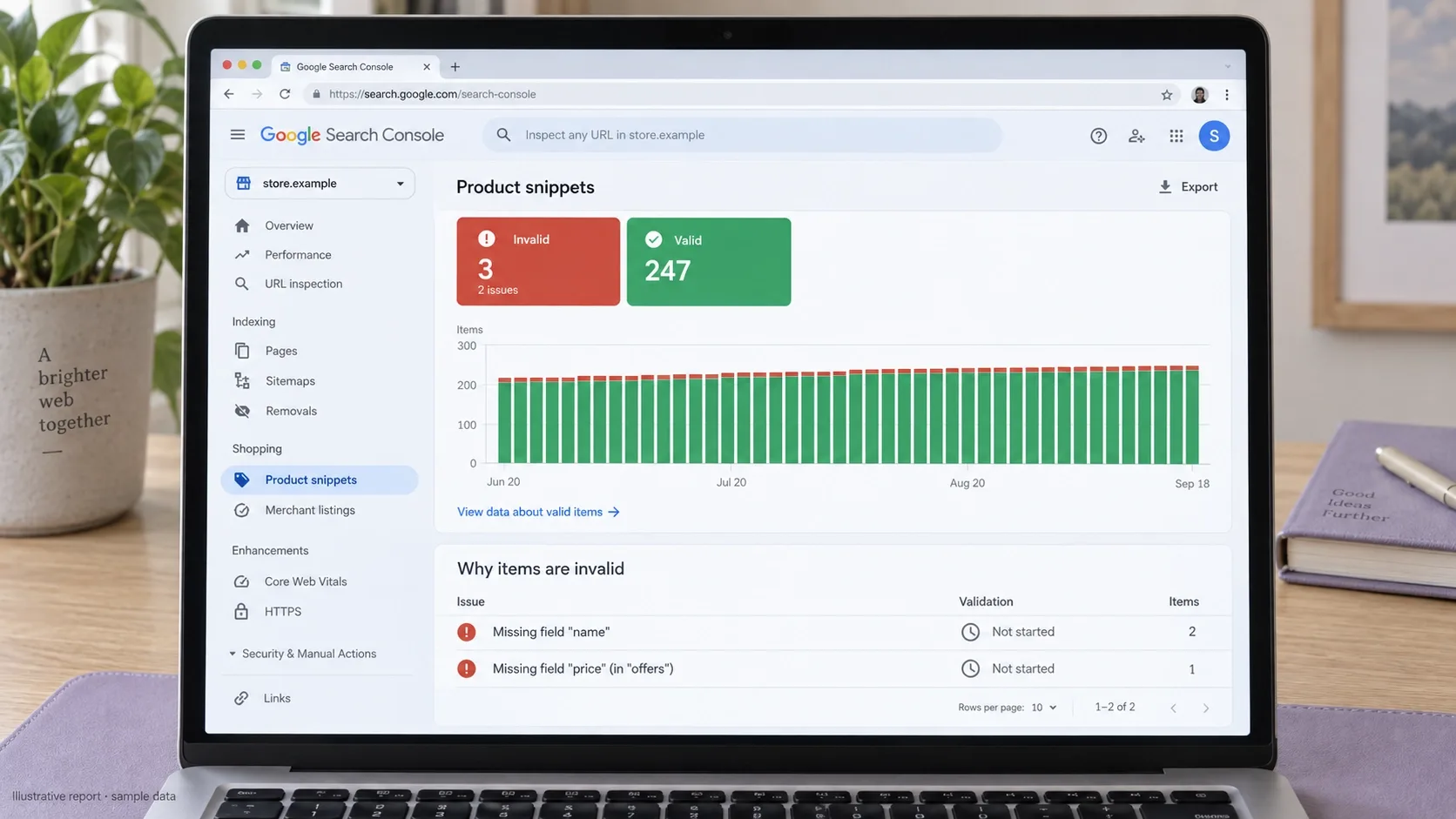Go to previous page of issues

(1173, 708)
